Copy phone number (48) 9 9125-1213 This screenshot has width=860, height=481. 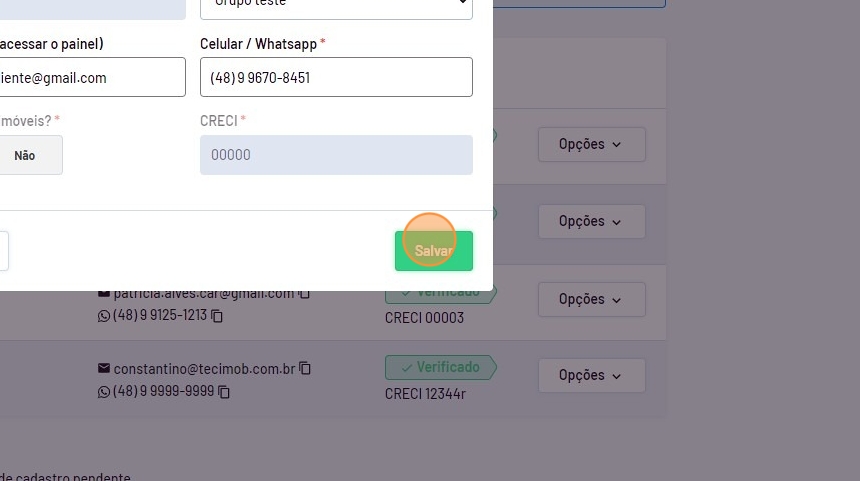[217, 316]
